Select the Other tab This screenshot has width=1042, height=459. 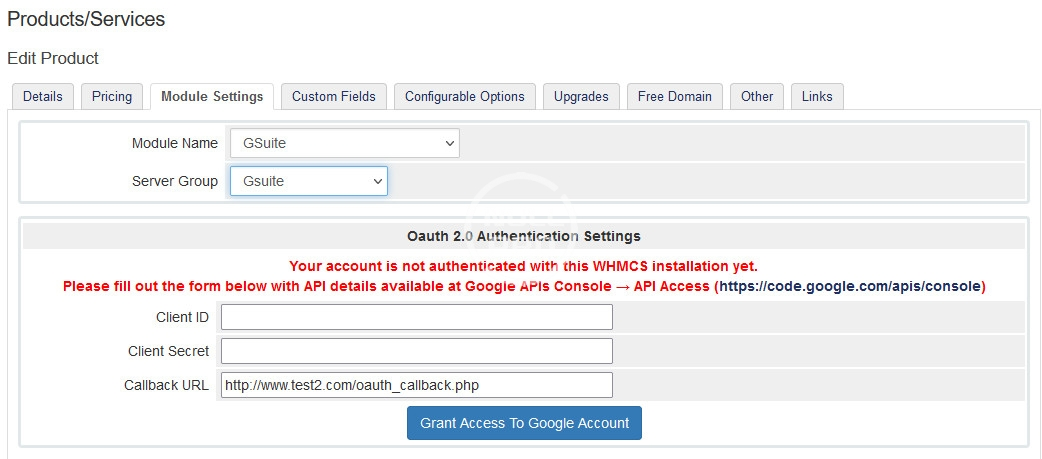[757, 96]
